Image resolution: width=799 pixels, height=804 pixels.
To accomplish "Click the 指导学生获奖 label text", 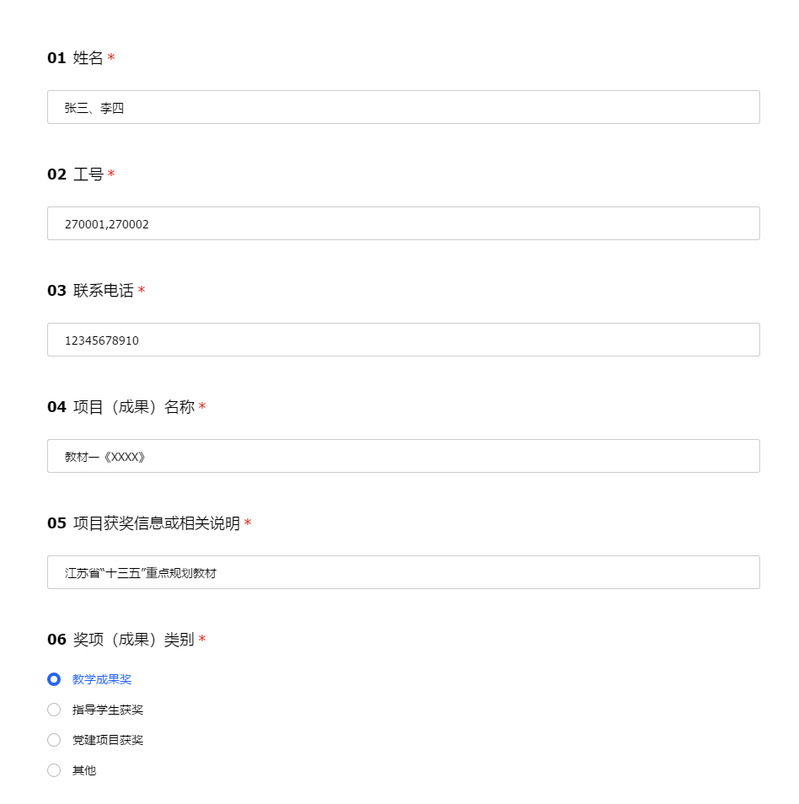I will (108, 710).
